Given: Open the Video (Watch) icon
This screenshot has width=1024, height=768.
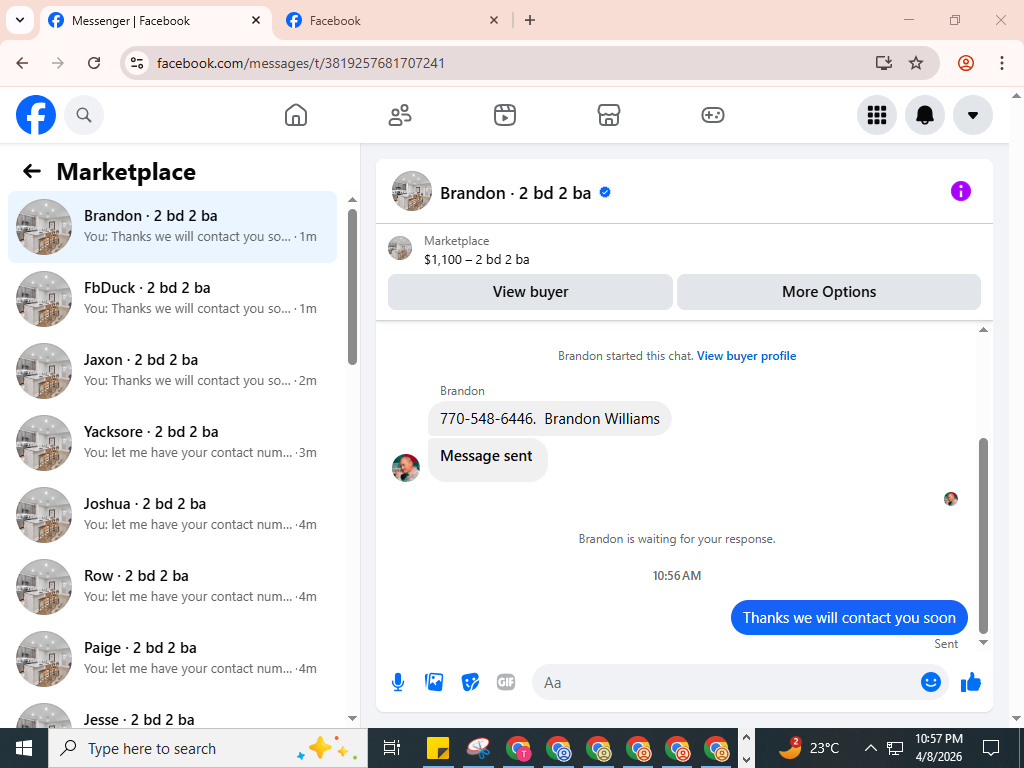Looking at the screenshot, I should pos(504,115).
